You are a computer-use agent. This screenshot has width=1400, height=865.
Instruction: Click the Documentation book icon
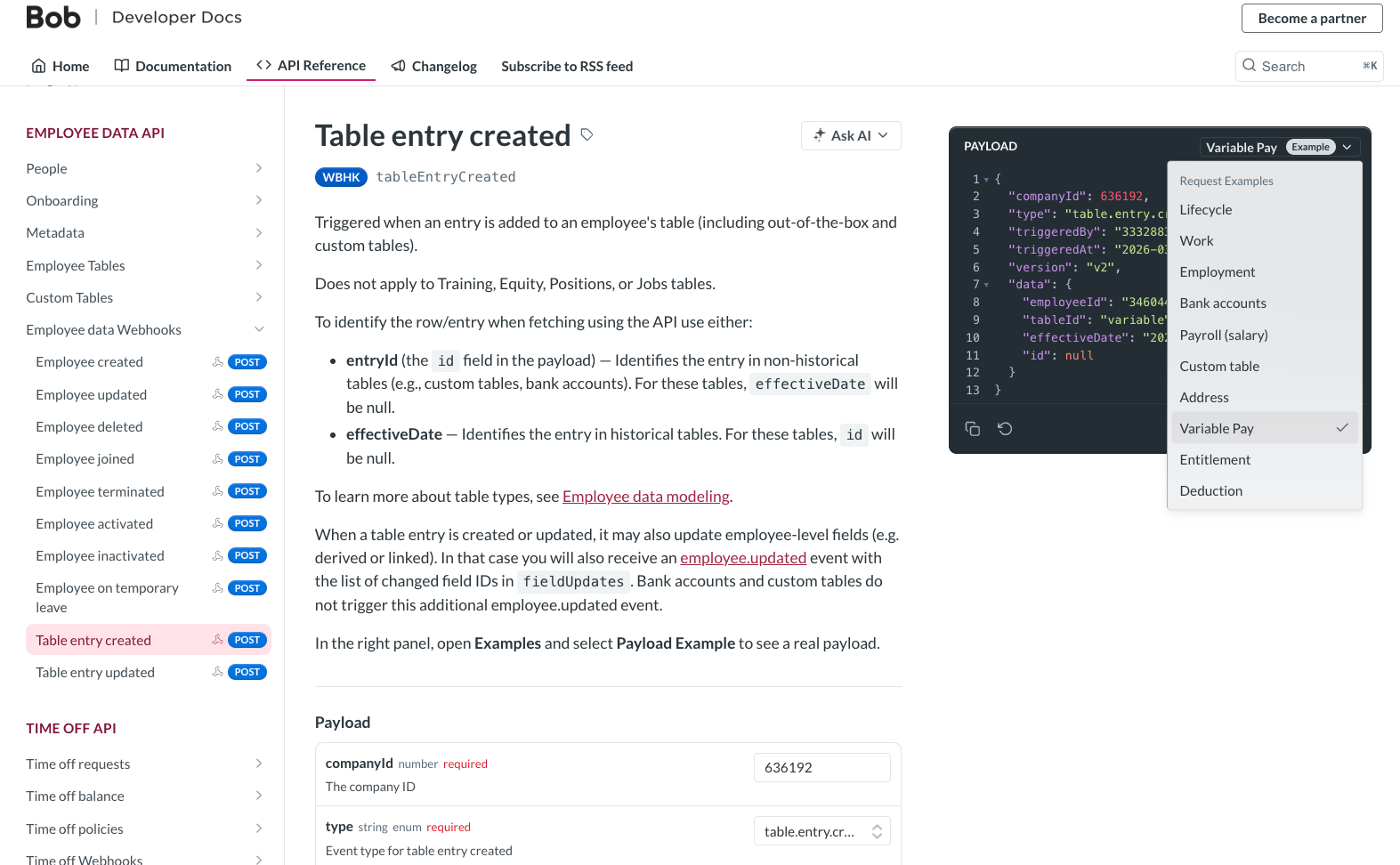click(122, 66)
